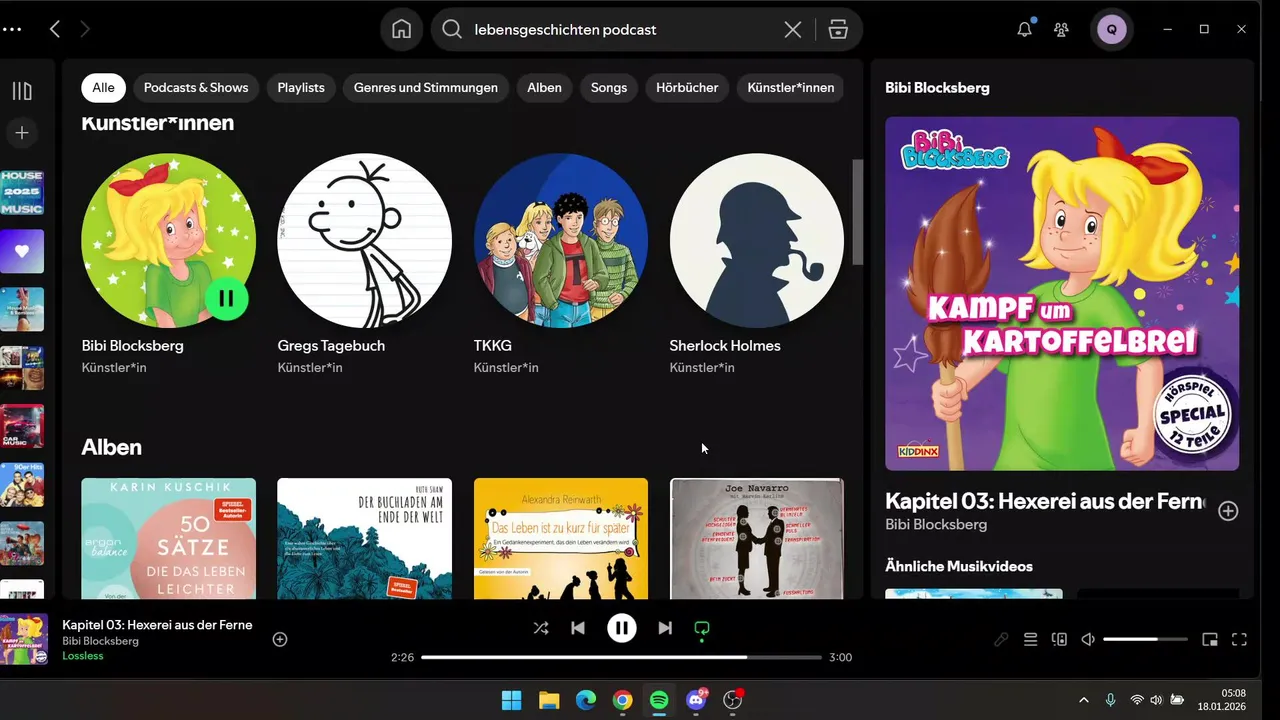This screenshot has width=1280, height=720.
Task: Open the three-dot app menu
Action: point(12,29)
